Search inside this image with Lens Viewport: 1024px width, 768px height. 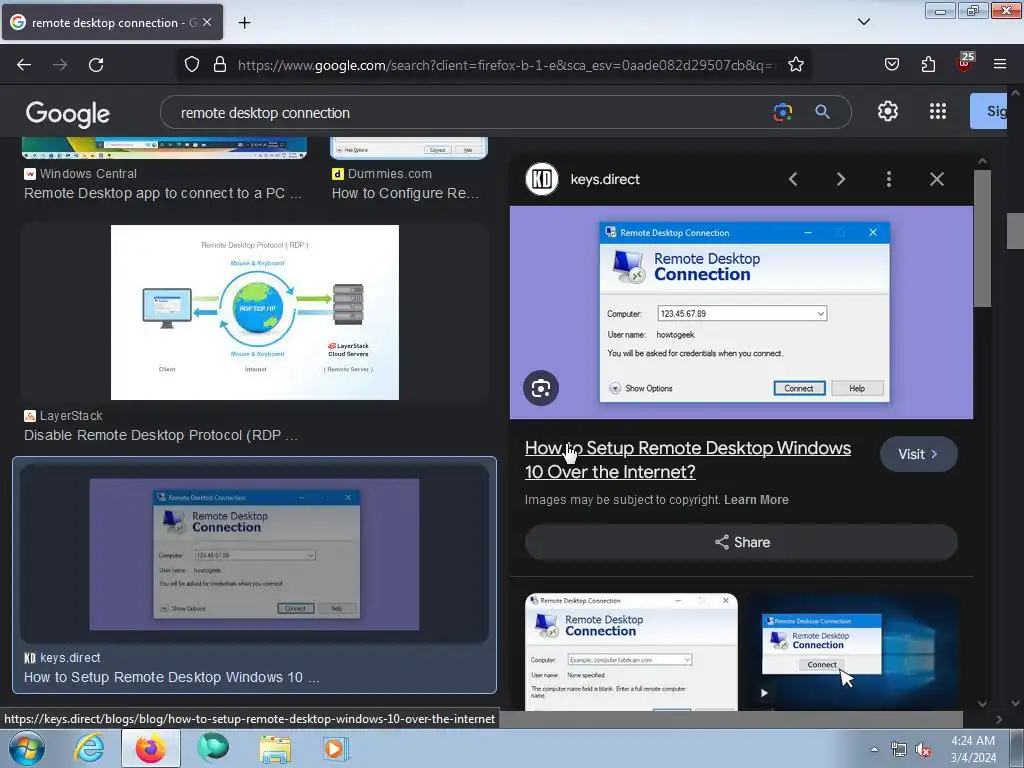pyautogui.click(x=541, y=389)
